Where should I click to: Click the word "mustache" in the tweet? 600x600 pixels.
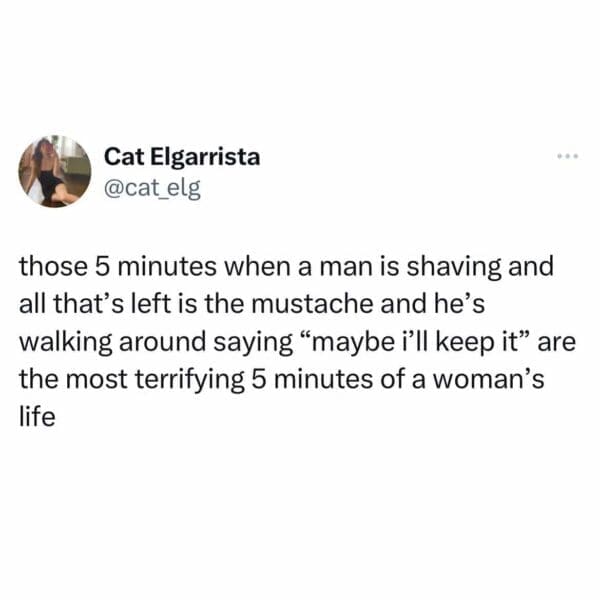[x=311, y=303]
